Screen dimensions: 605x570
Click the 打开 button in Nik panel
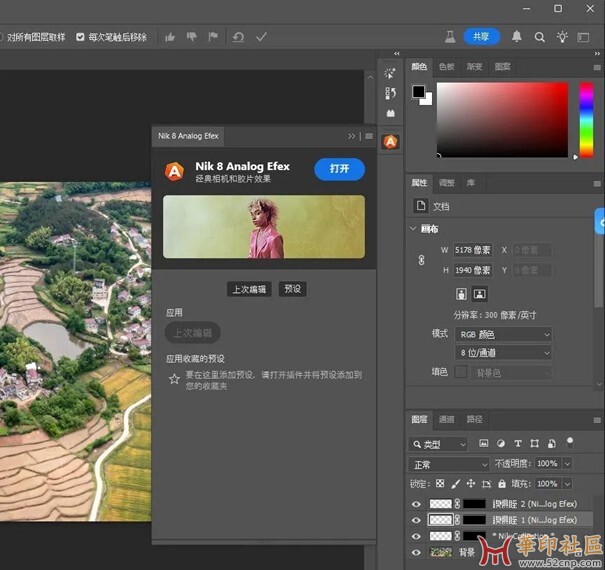339,169
